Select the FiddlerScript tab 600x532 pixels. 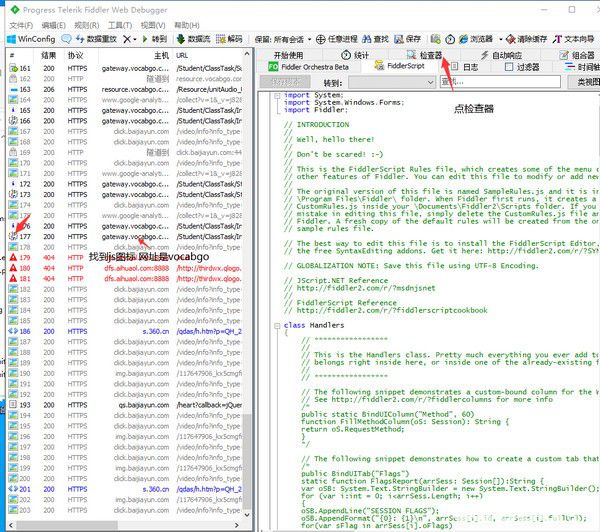pyautogui.click(x=399, y=66)
